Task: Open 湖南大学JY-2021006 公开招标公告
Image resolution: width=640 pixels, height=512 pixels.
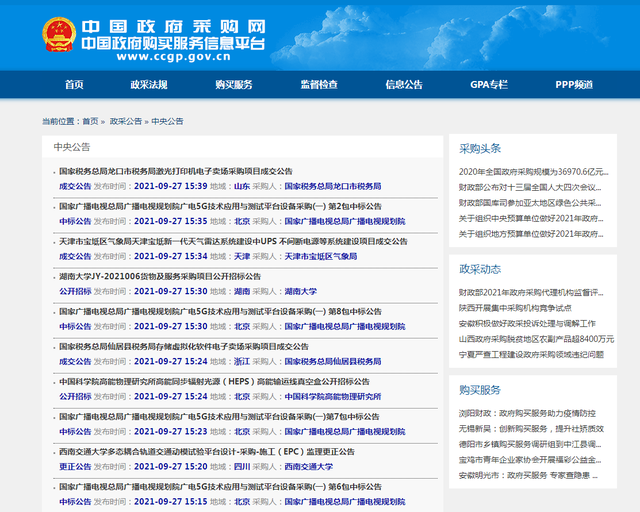Action: click(160, 276)
